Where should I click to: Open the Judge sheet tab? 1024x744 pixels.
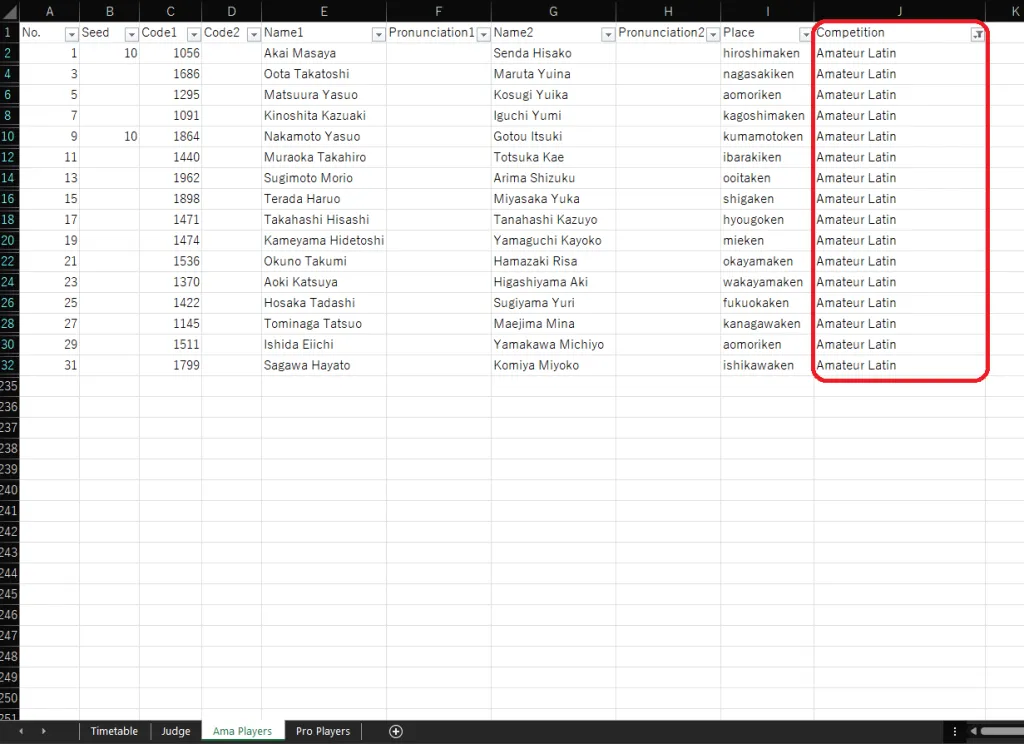176,732
